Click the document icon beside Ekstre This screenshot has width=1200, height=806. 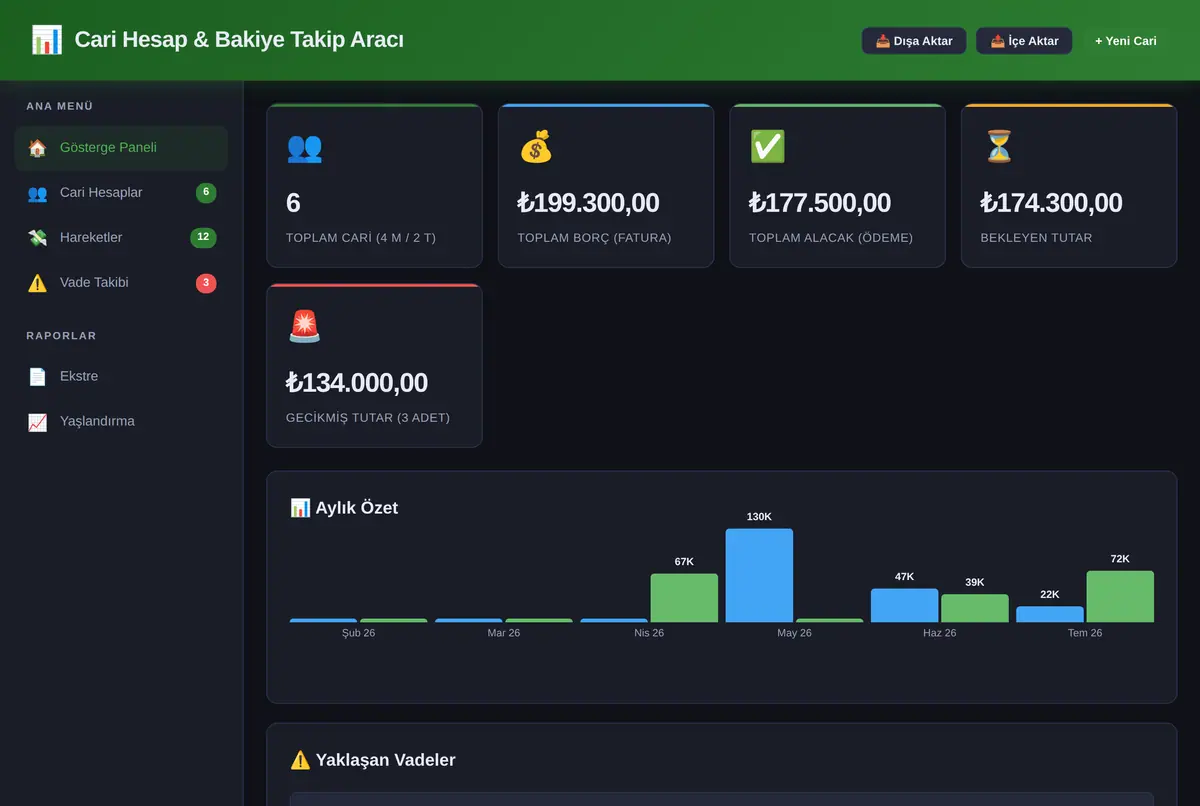(x=37, y=377)
